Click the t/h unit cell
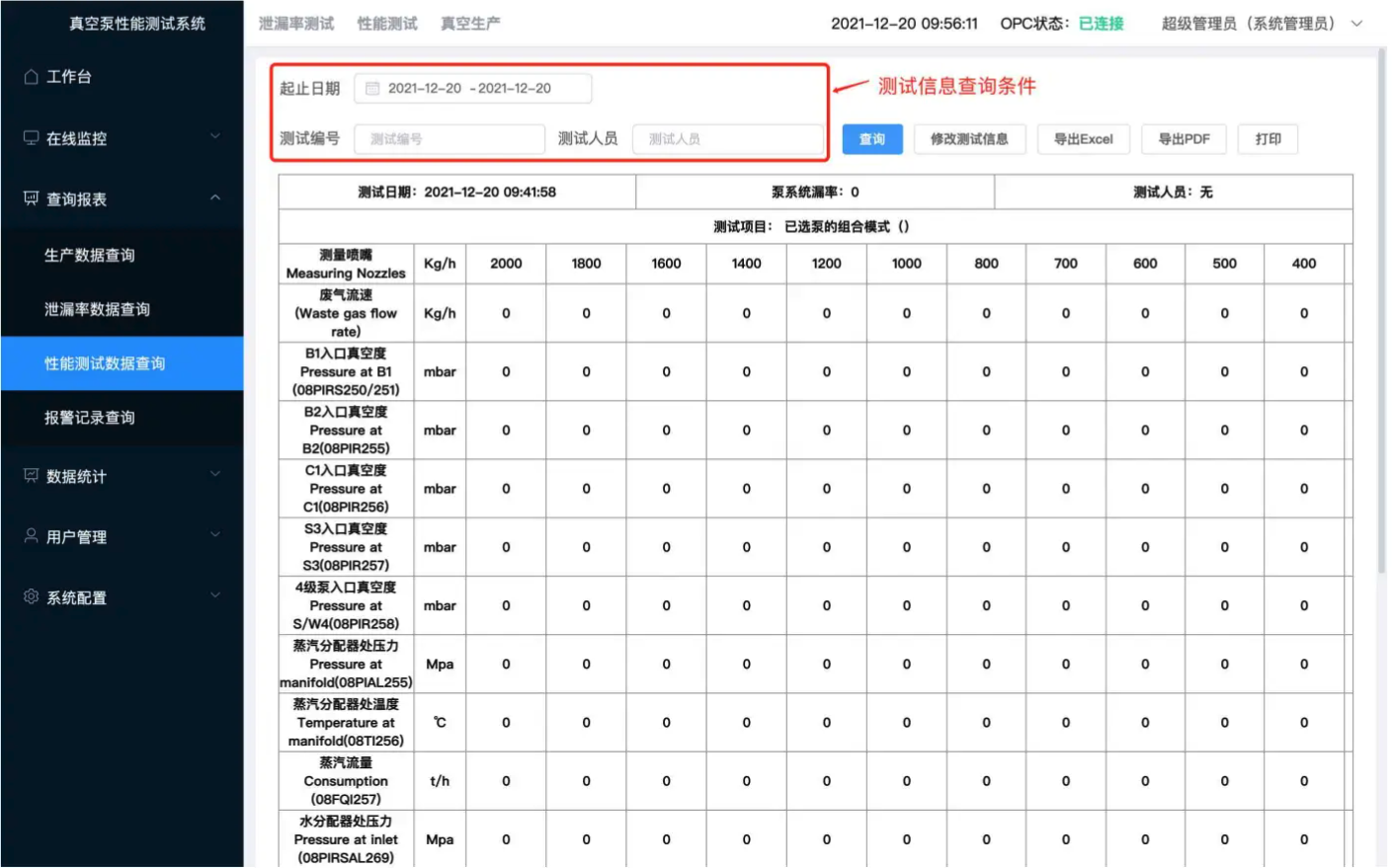 (440, 781)
